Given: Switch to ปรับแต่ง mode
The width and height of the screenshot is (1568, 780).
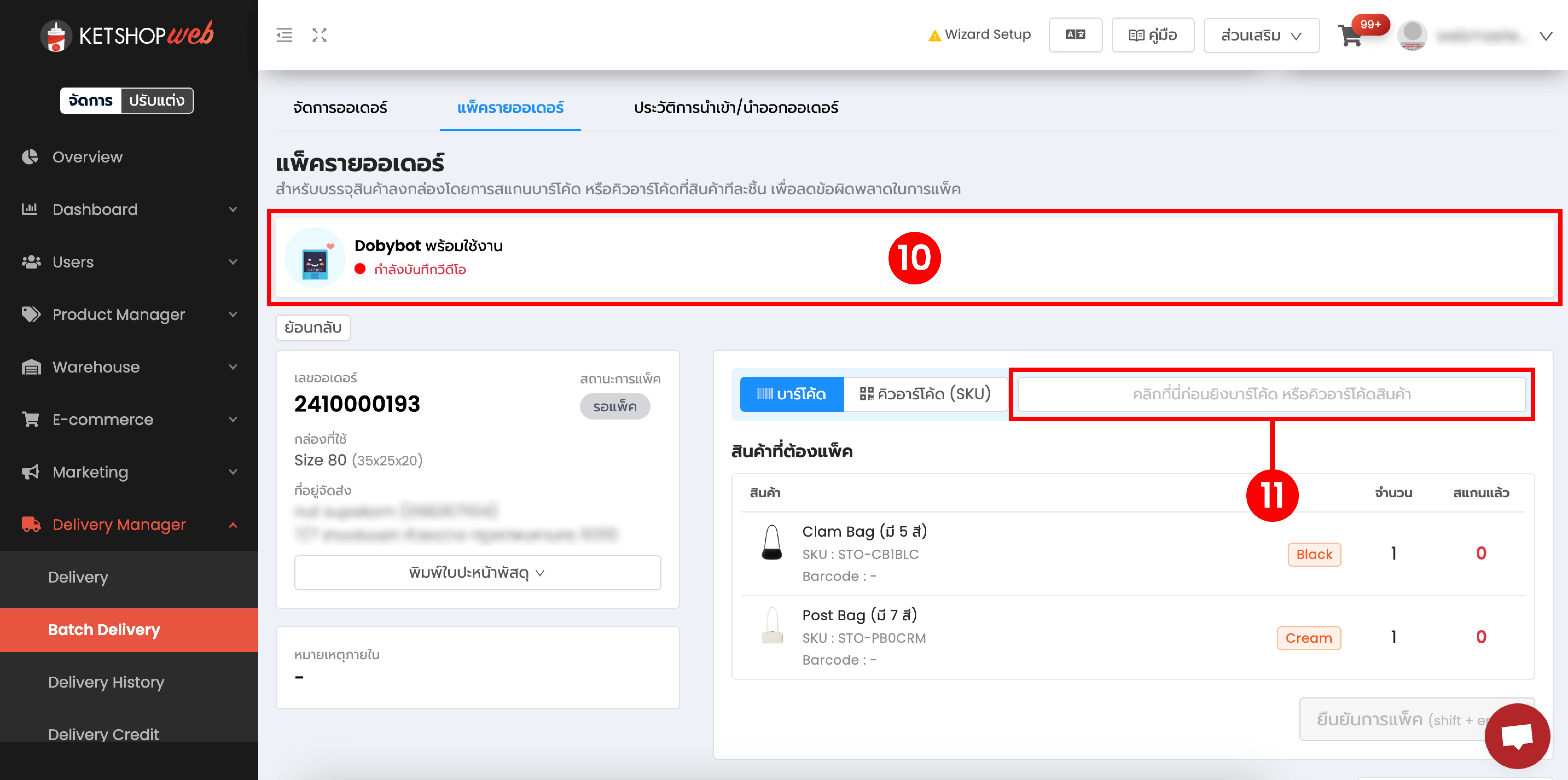Looking at the screenshot, I should 157,100.
